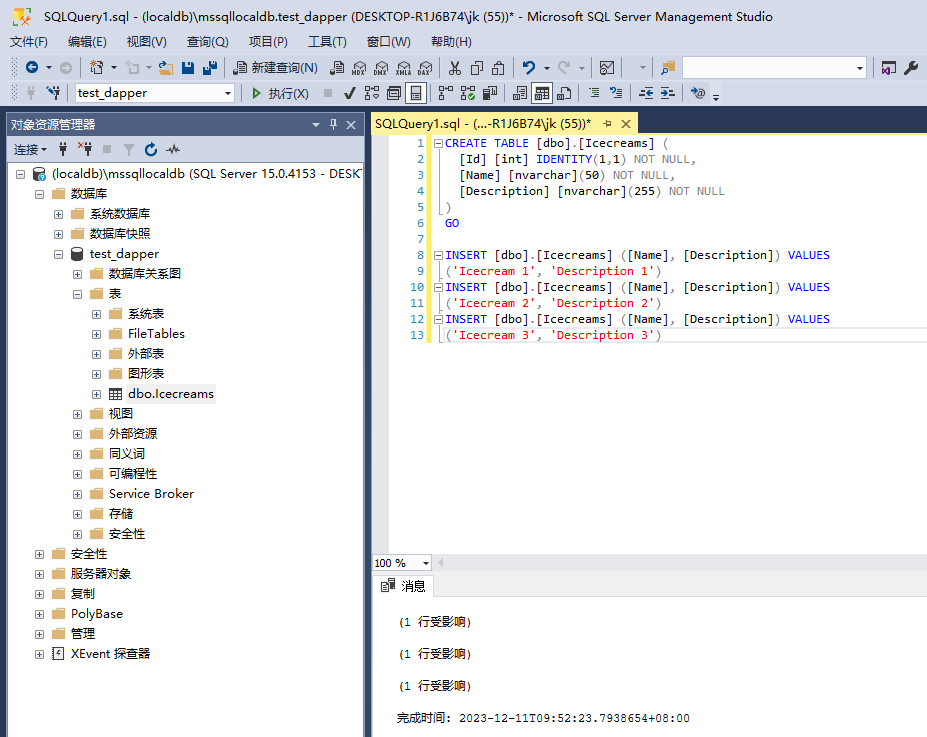Refresh the Object Explorer with the refresh icon
927x737 pixels.
point(151,149)
